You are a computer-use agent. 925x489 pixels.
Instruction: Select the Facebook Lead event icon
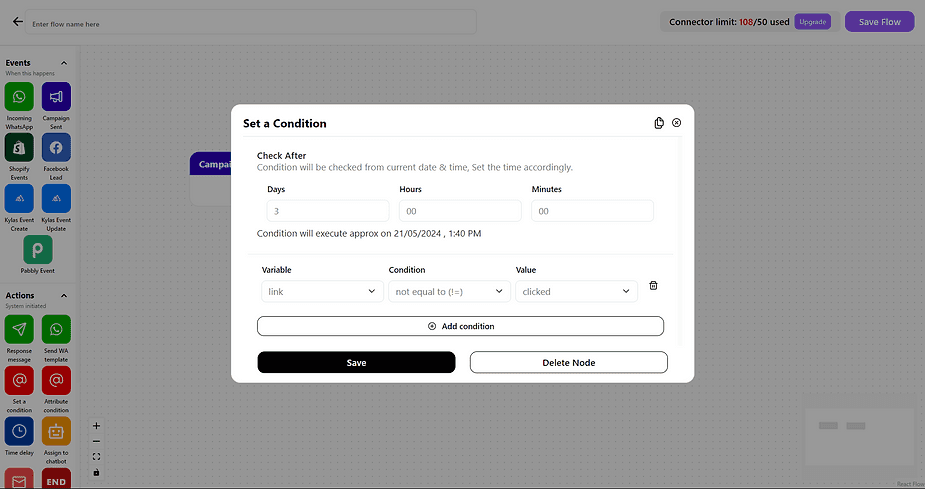56,147
